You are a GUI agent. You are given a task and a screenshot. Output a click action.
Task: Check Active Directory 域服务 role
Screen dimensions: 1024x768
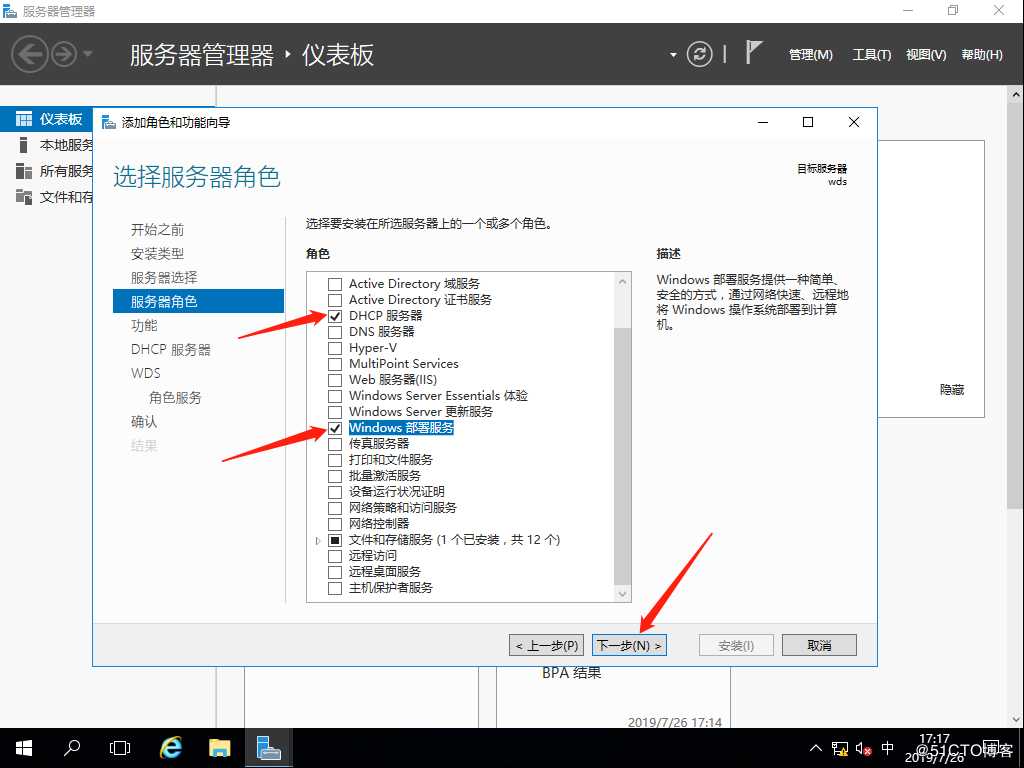(x=335, y=284)
